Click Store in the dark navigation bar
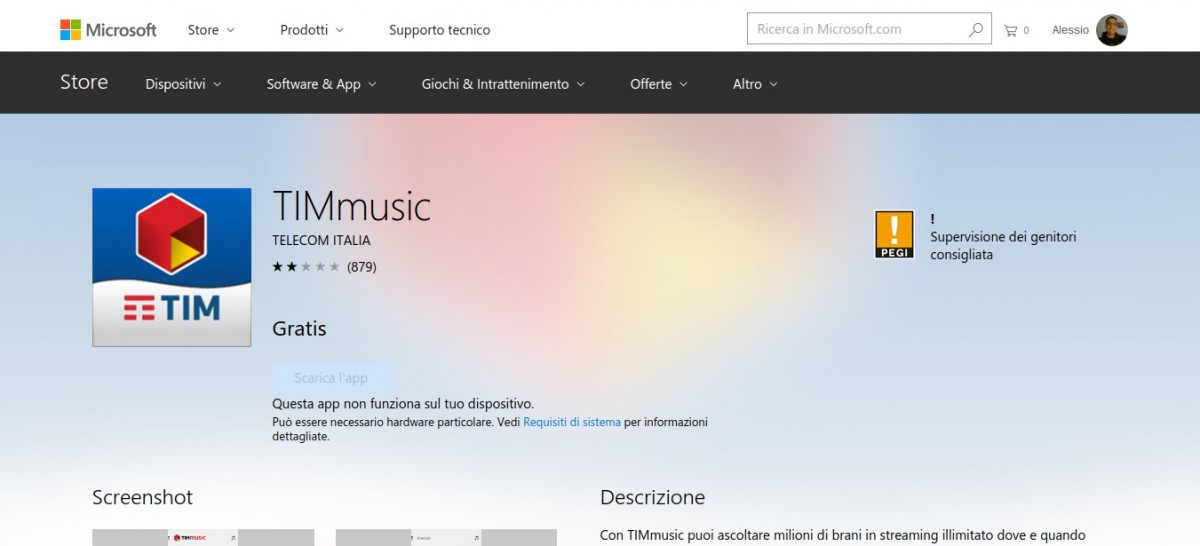1200x546 pixels. 84,83
